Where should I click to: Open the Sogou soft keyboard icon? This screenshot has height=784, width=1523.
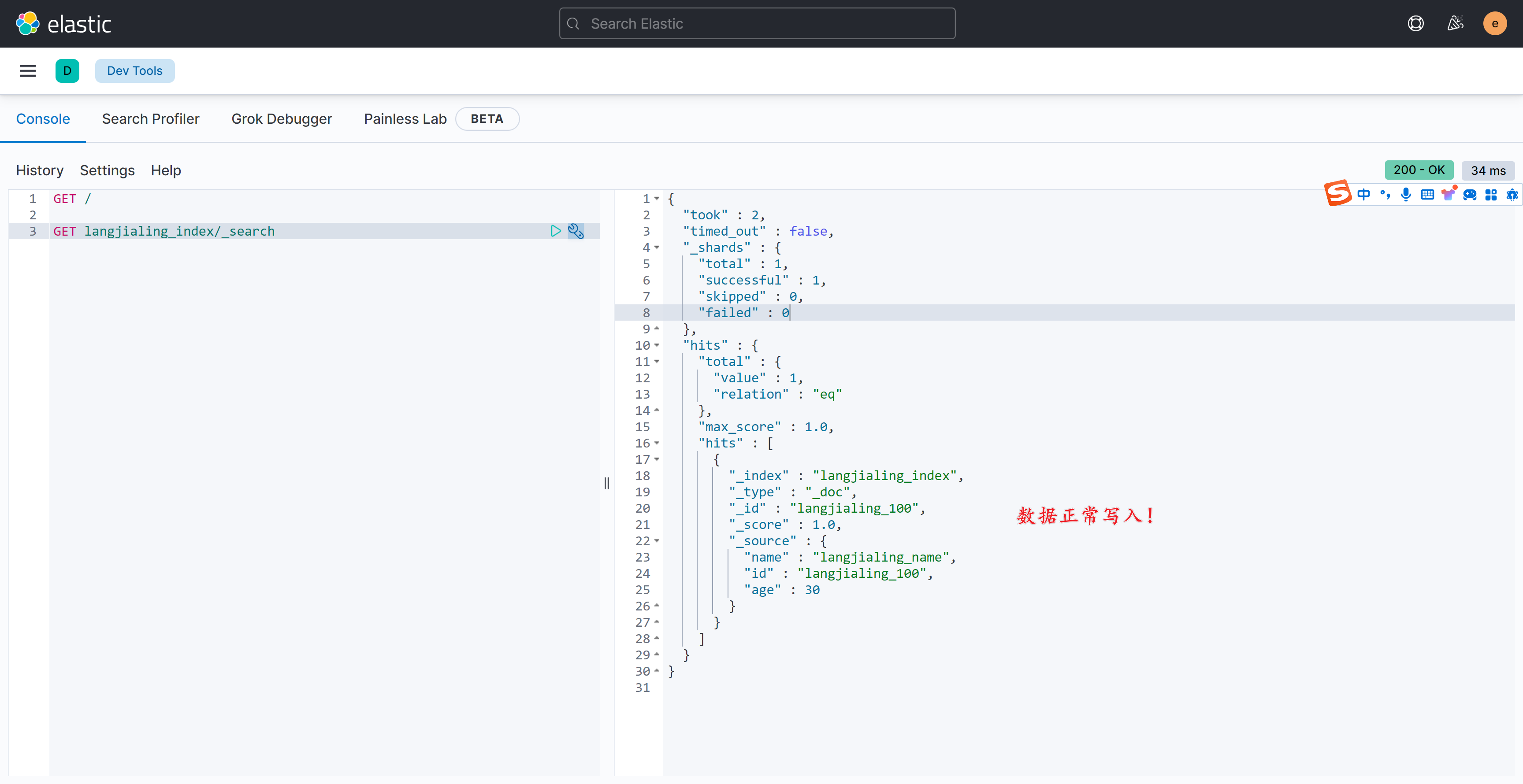[1427, 194]
